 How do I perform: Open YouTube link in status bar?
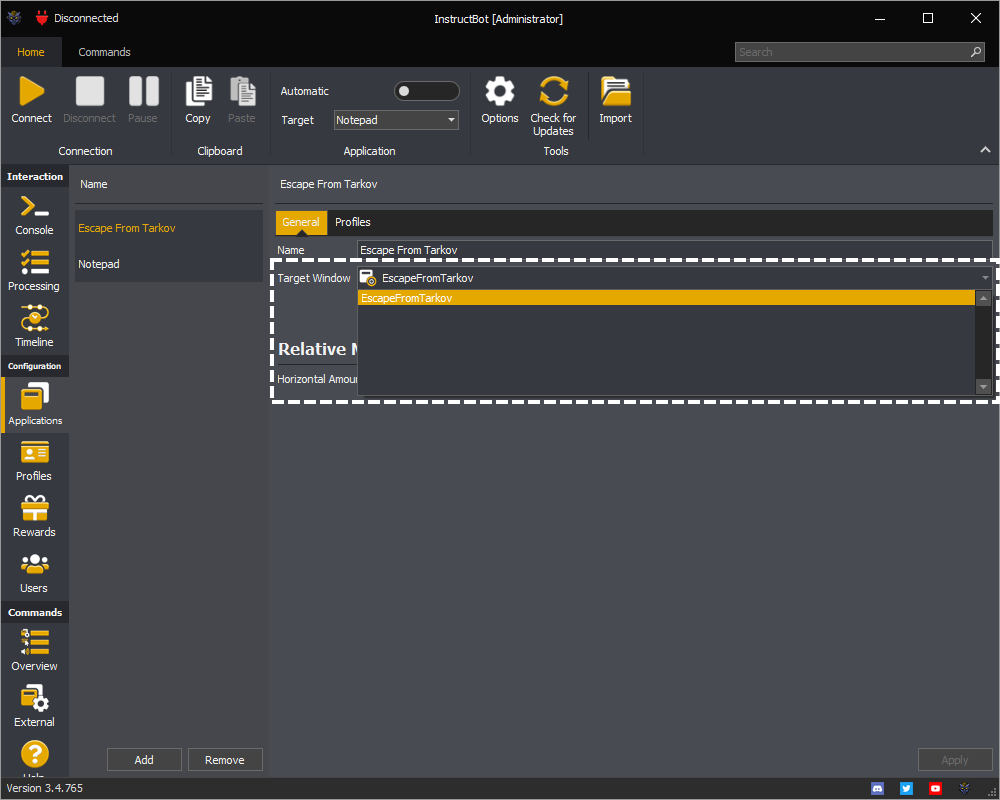click(x=935, y=789)
